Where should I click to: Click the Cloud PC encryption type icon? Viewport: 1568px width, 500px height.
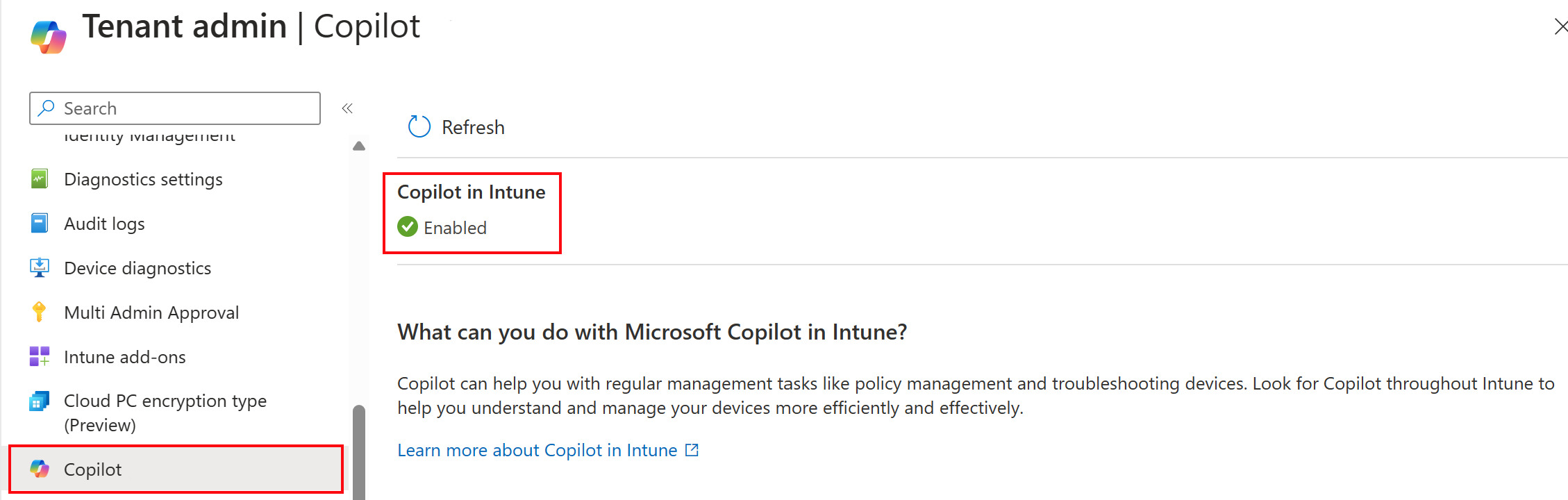40,401
